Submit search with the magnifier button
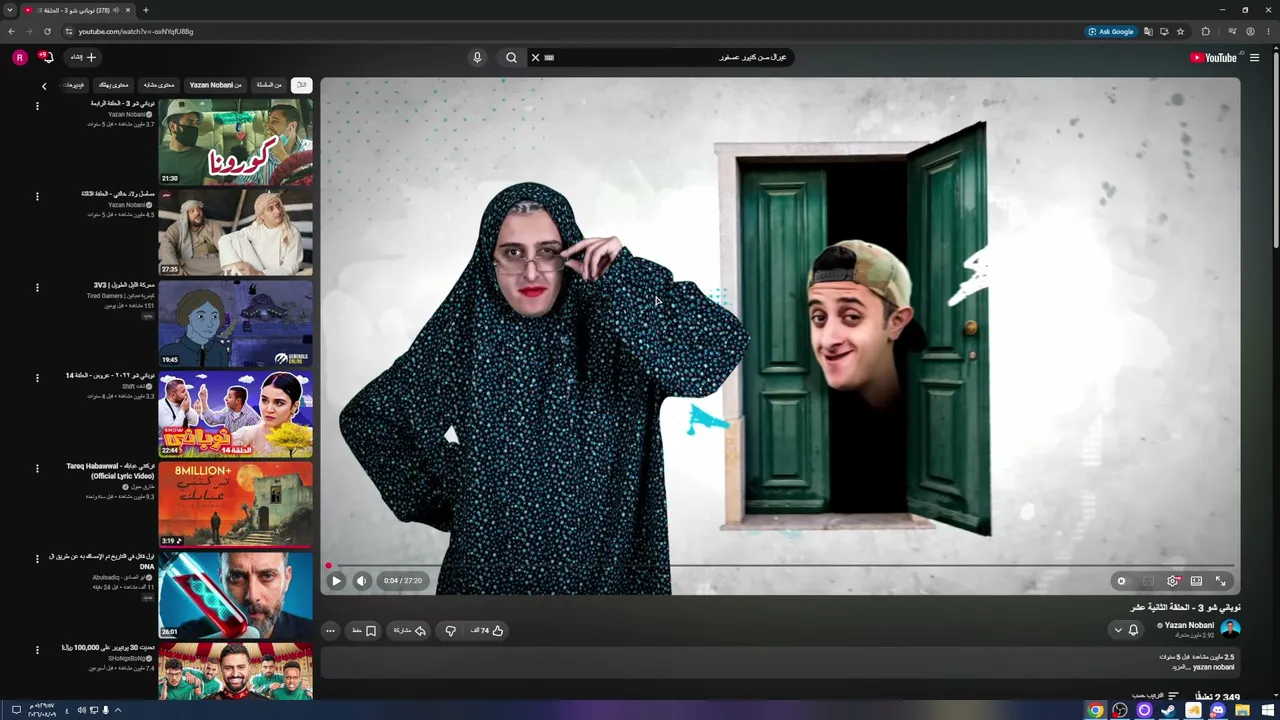This screenshot has height=720, width=1280. [511, 58]
